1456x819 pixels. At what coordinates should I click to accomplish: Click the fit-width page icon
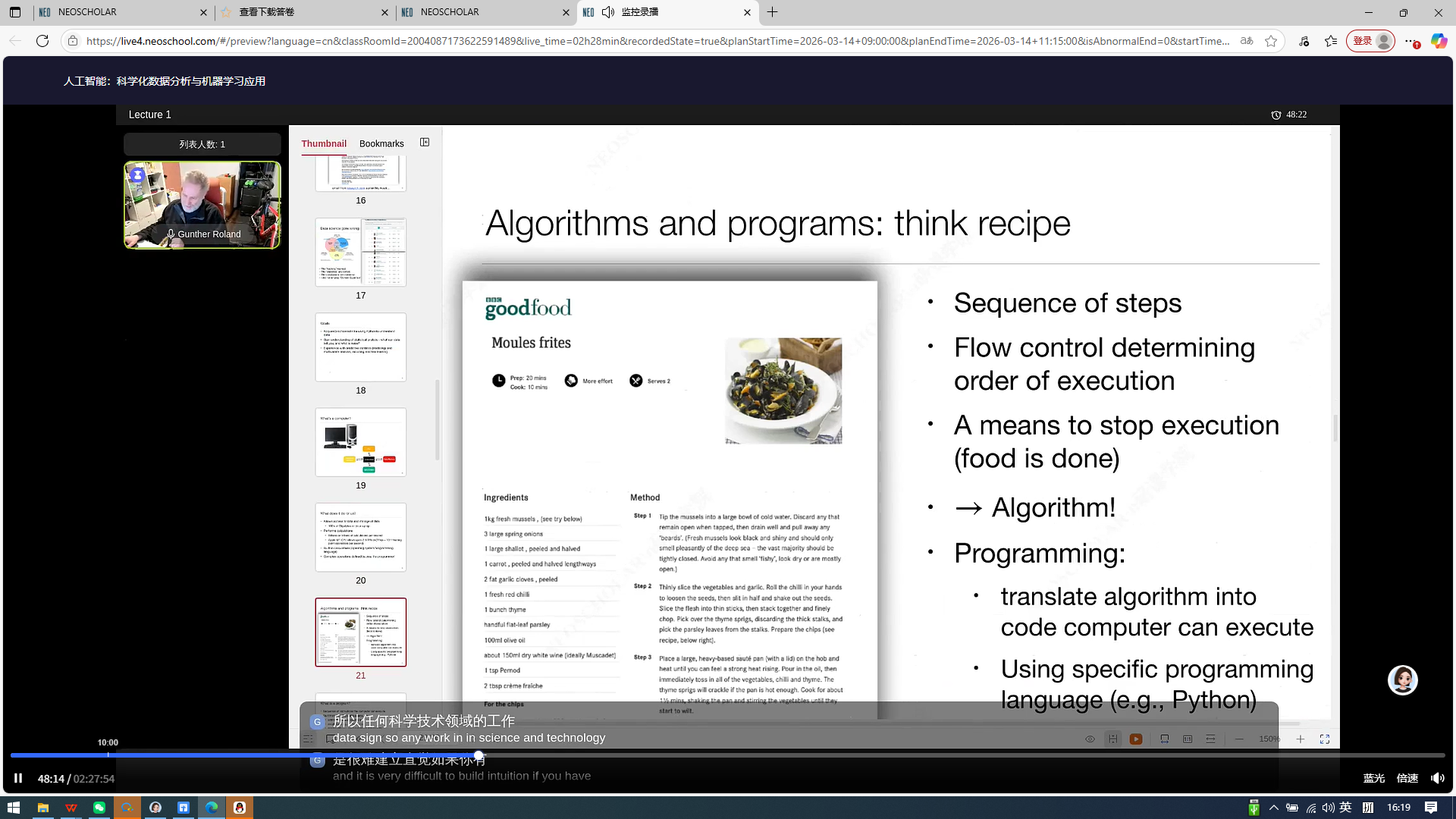1165,739
